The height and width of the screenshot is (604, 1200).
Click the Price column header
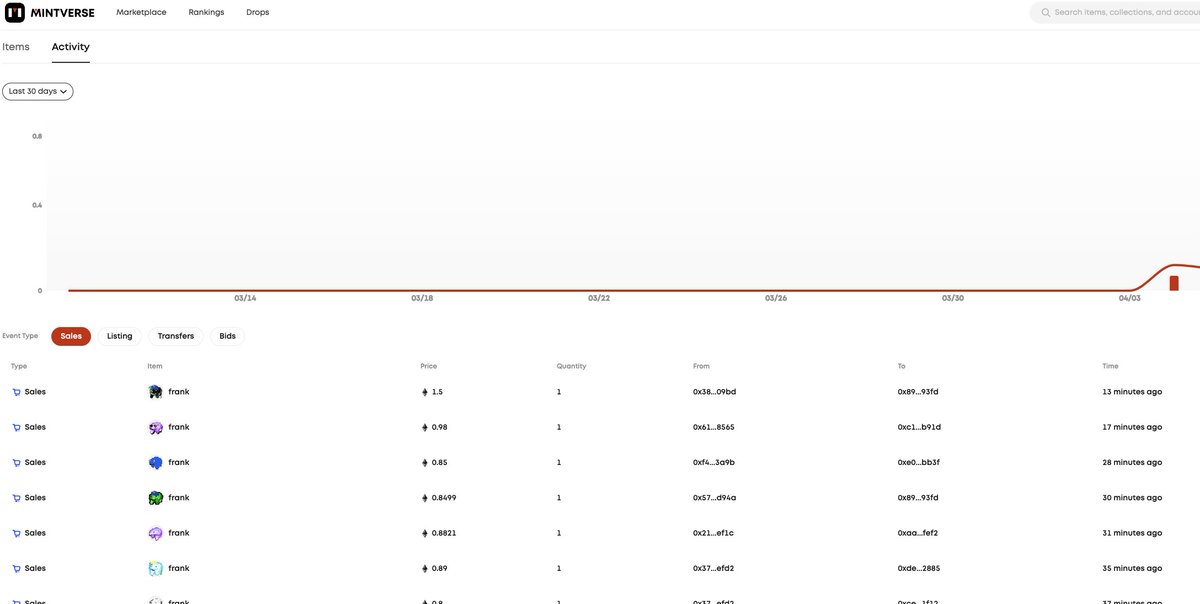[x=428, y=366]
